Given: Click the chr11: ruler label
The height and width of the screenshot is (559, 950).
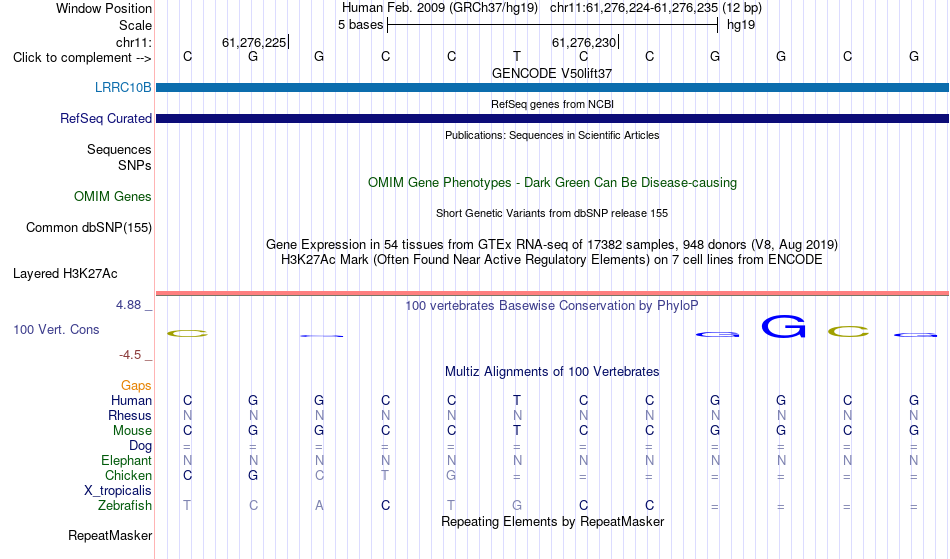Looking at the screenshot, I should tap(134, 42).
